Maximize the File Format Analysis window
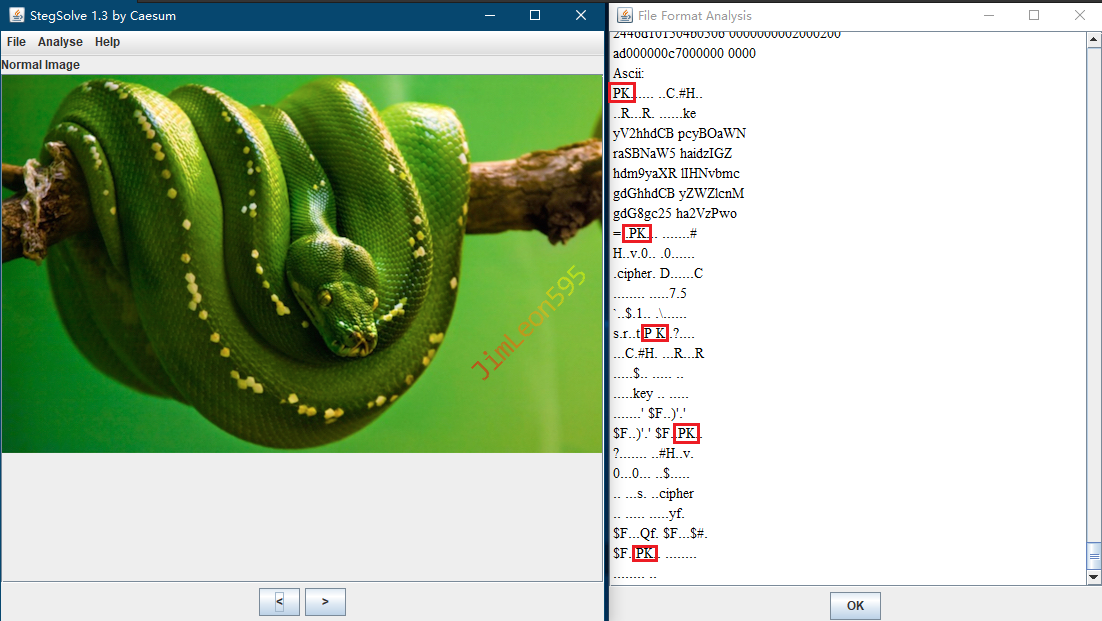 [x=1034, y=15]
